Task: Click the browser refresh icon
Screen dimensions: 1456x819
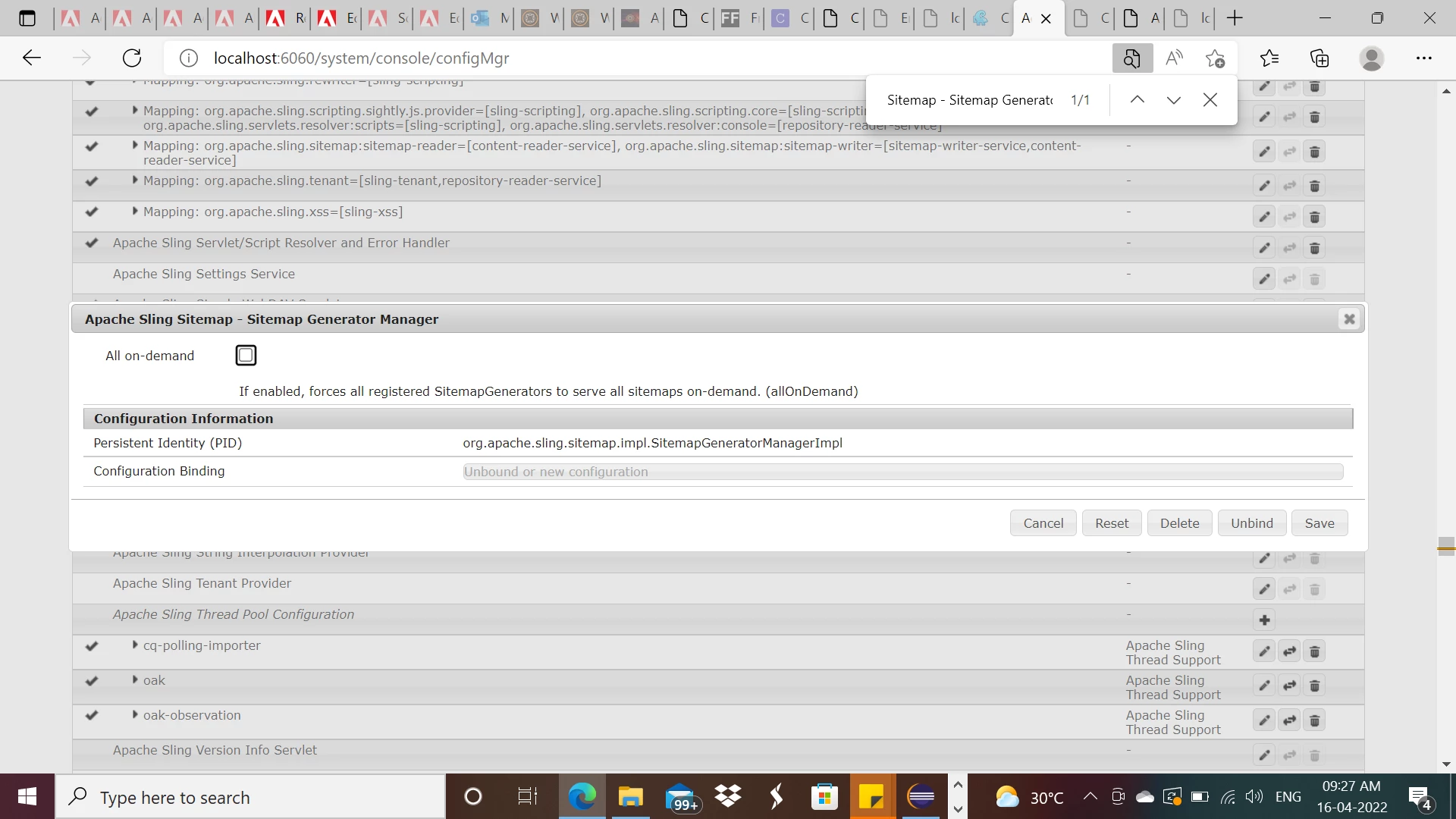Action: pyautogui.click(x=132, y=58)
